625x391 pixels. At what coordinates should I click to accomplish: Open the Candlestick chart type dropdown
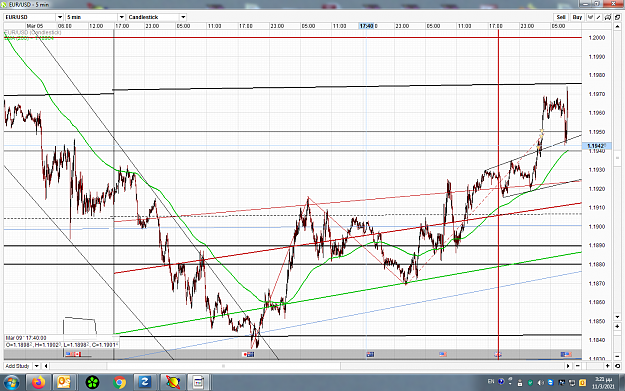pyautogui.click(x=183, y=17)
